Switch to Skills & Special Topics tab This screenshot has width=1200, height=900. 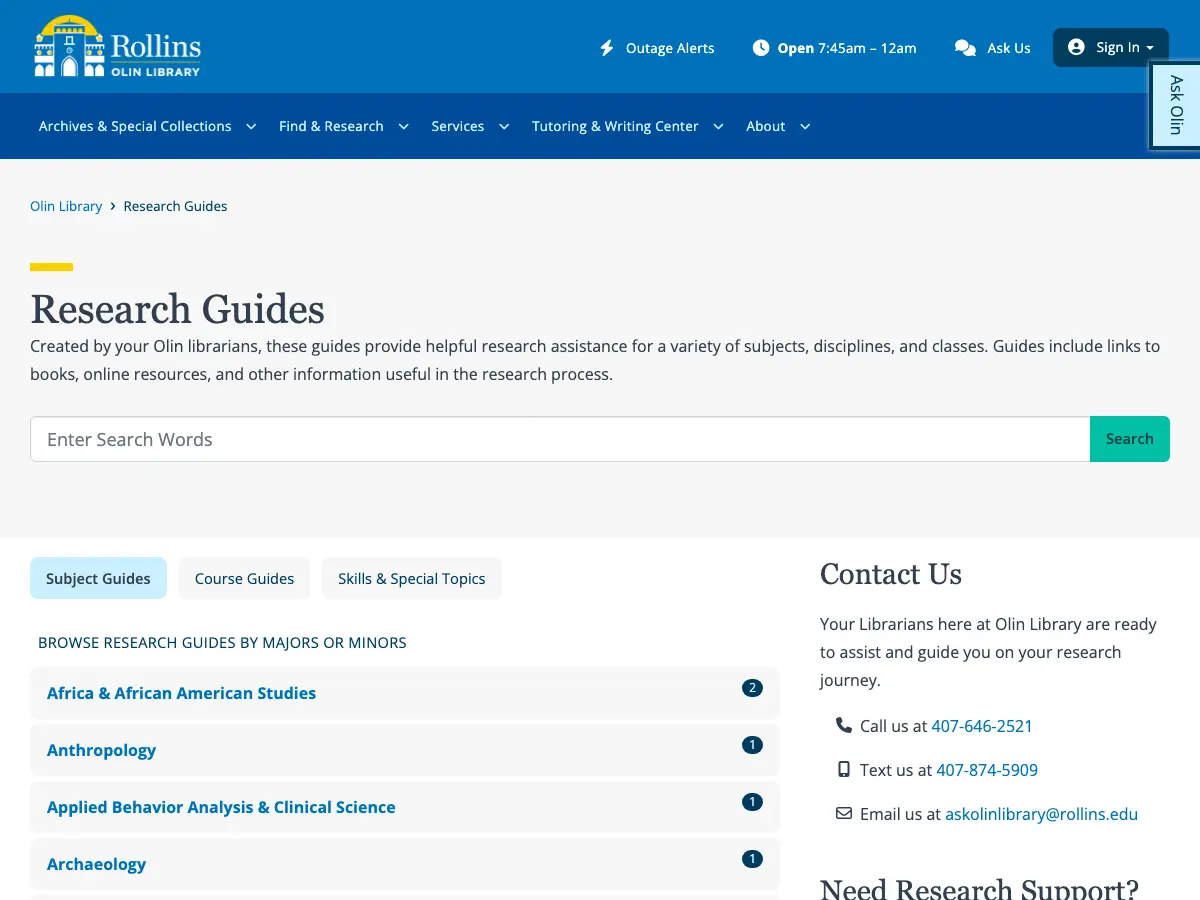coord(412,578)
